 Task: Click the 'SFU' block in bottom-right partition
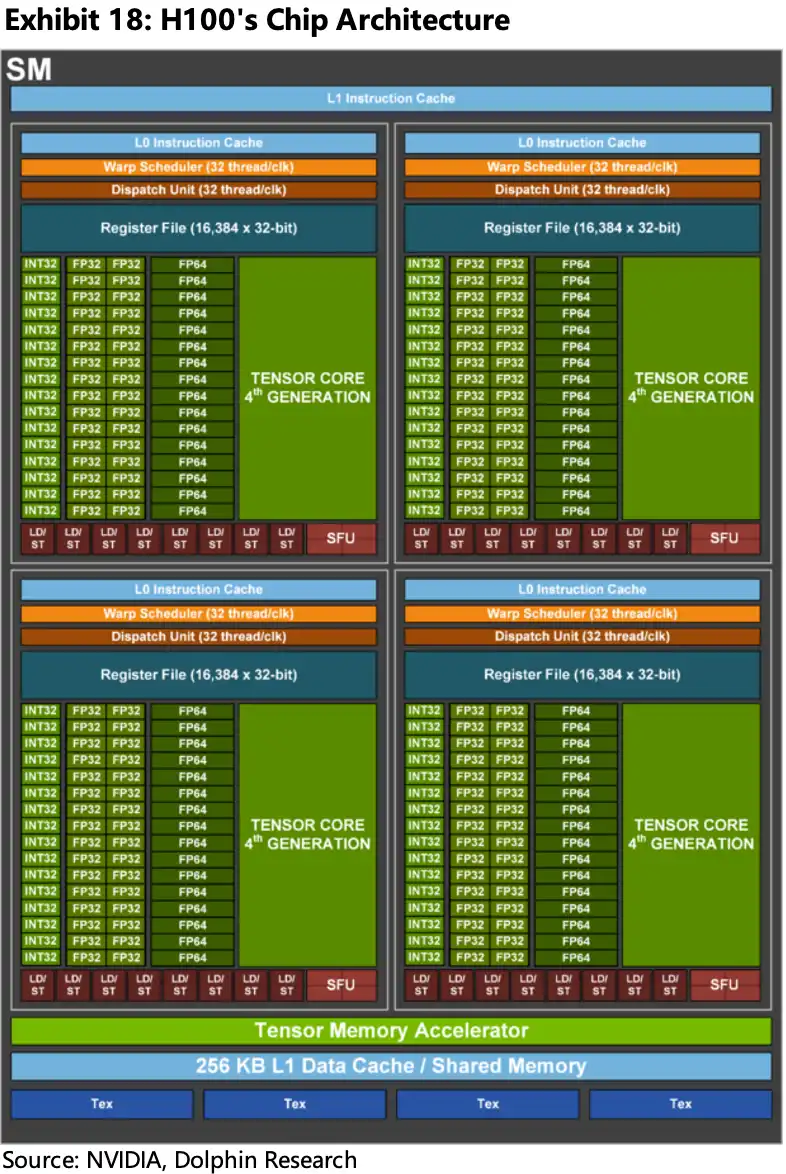pyautogui.click(x=725, y=985)
